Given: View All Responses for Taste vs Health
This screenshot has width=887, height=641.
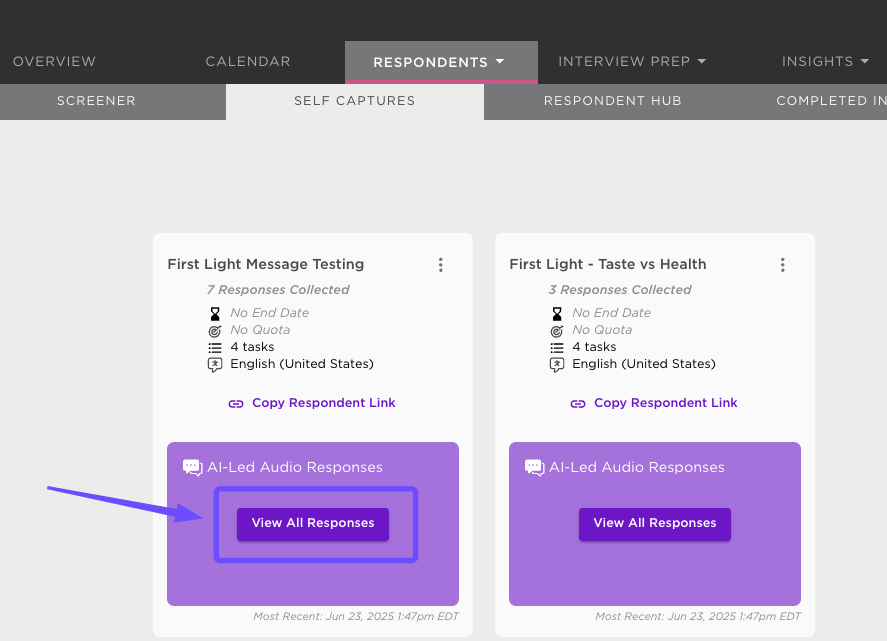Looking at the screenshot, I should (x=655, y=524).
